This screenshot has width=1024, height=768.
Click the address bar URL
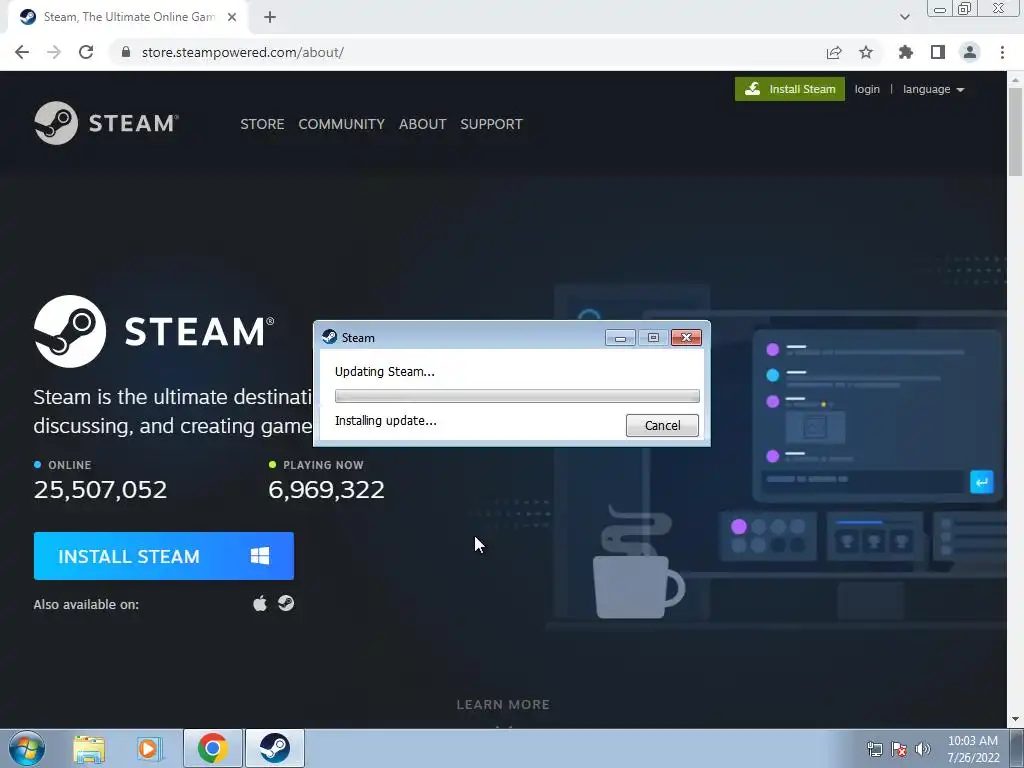242,52
